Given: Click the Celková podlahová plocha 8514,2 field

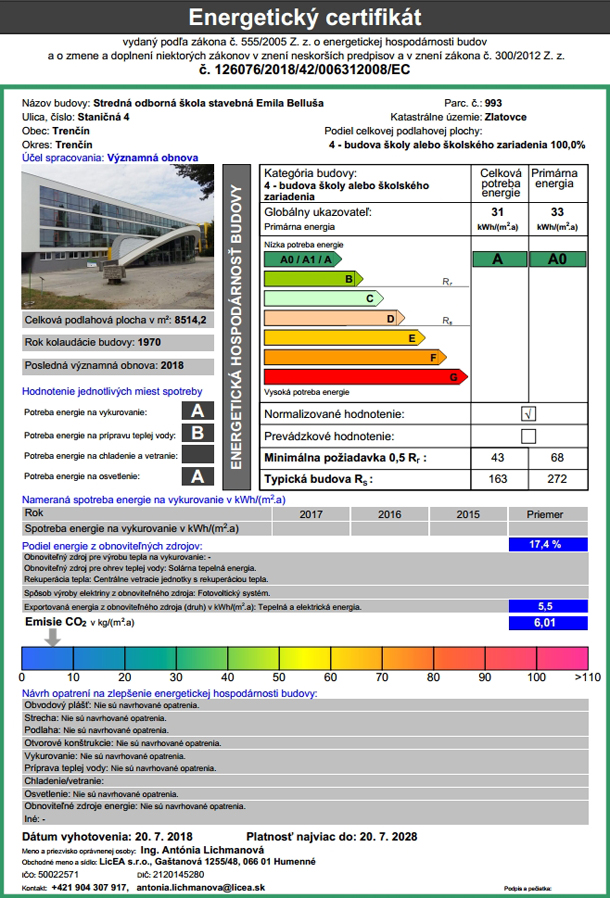Looking at the screenshot, I should coord(117,320).
